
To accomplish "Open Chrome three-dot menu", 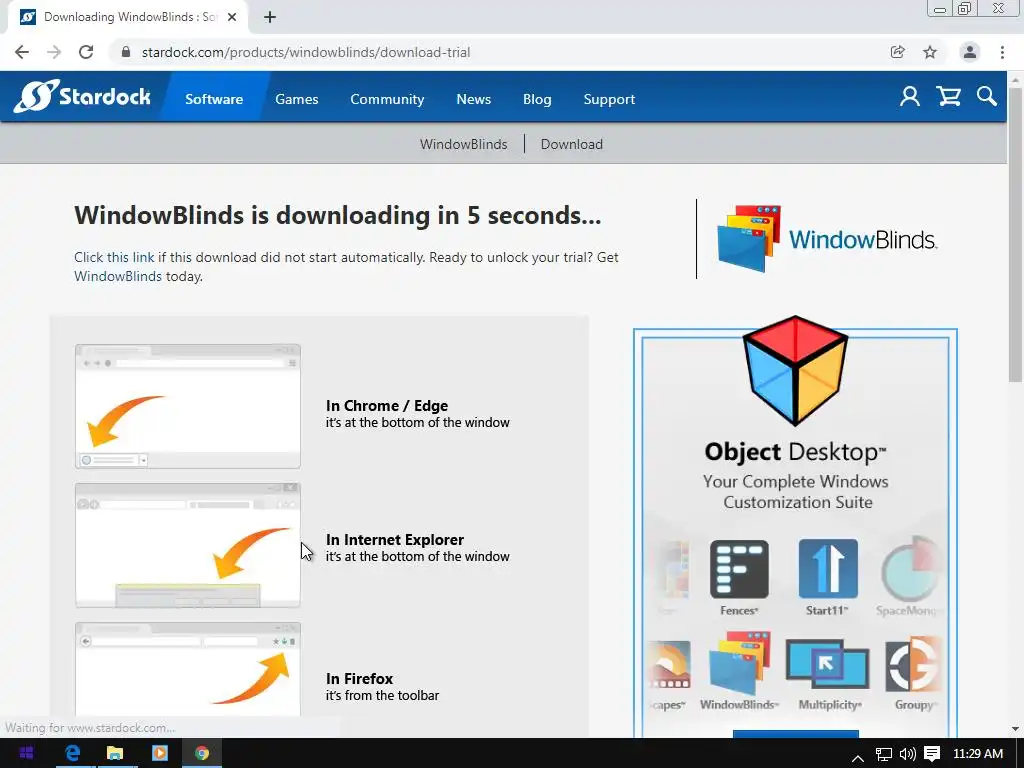I will [1002, 52].
